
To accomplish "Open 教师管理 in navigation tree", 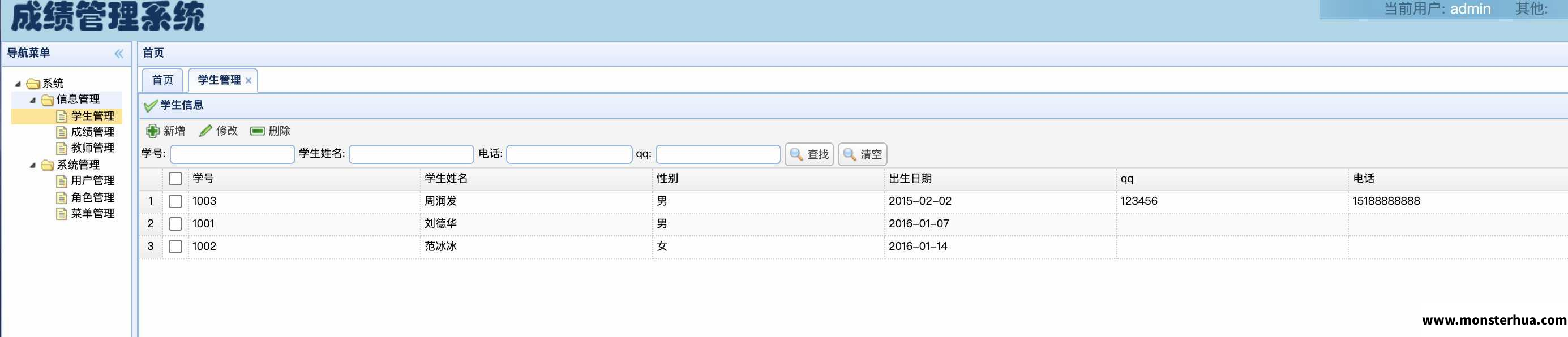I will [92, 148].
